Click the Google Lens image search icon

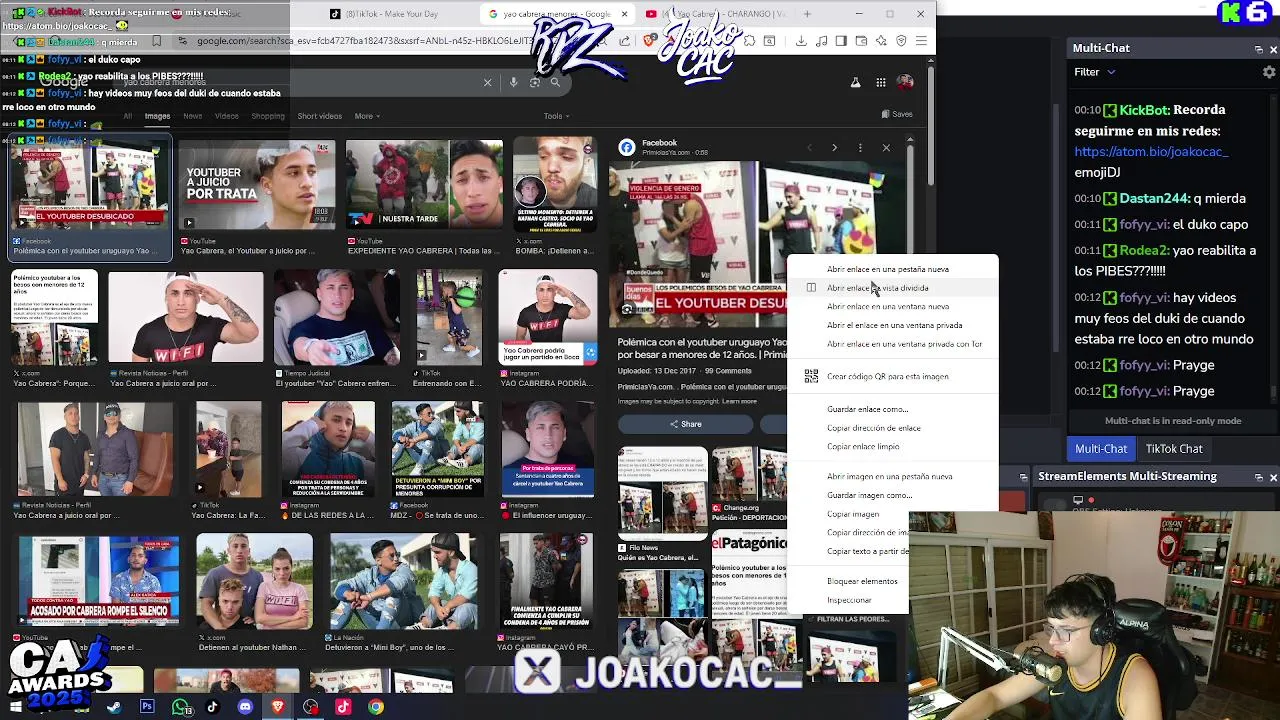535,82
